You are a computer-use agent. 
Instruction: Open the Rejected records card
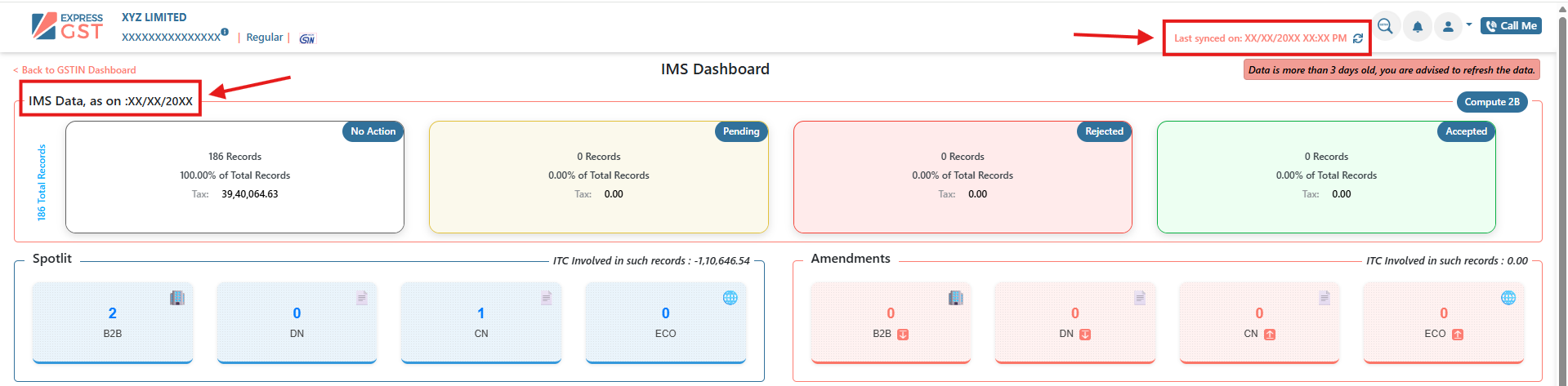(962, 177)
